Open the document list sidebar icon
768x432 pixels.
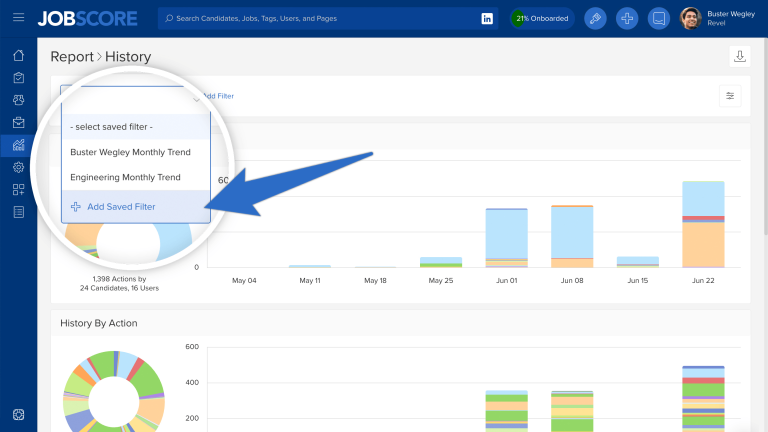[19, 212]
